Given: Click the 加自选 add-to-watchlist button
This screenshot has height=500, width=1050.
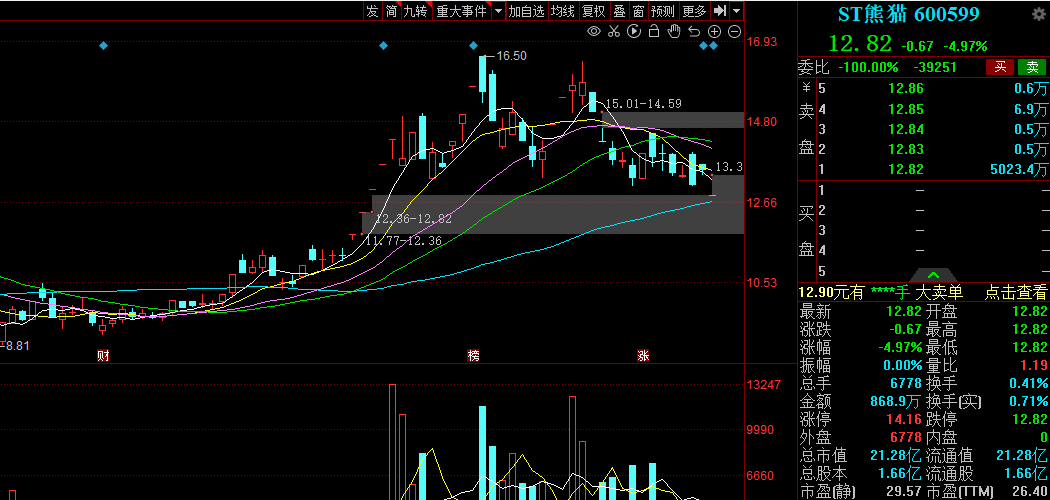Looking at the screenshot, I should pyautogui.click(x=526, y=11).
